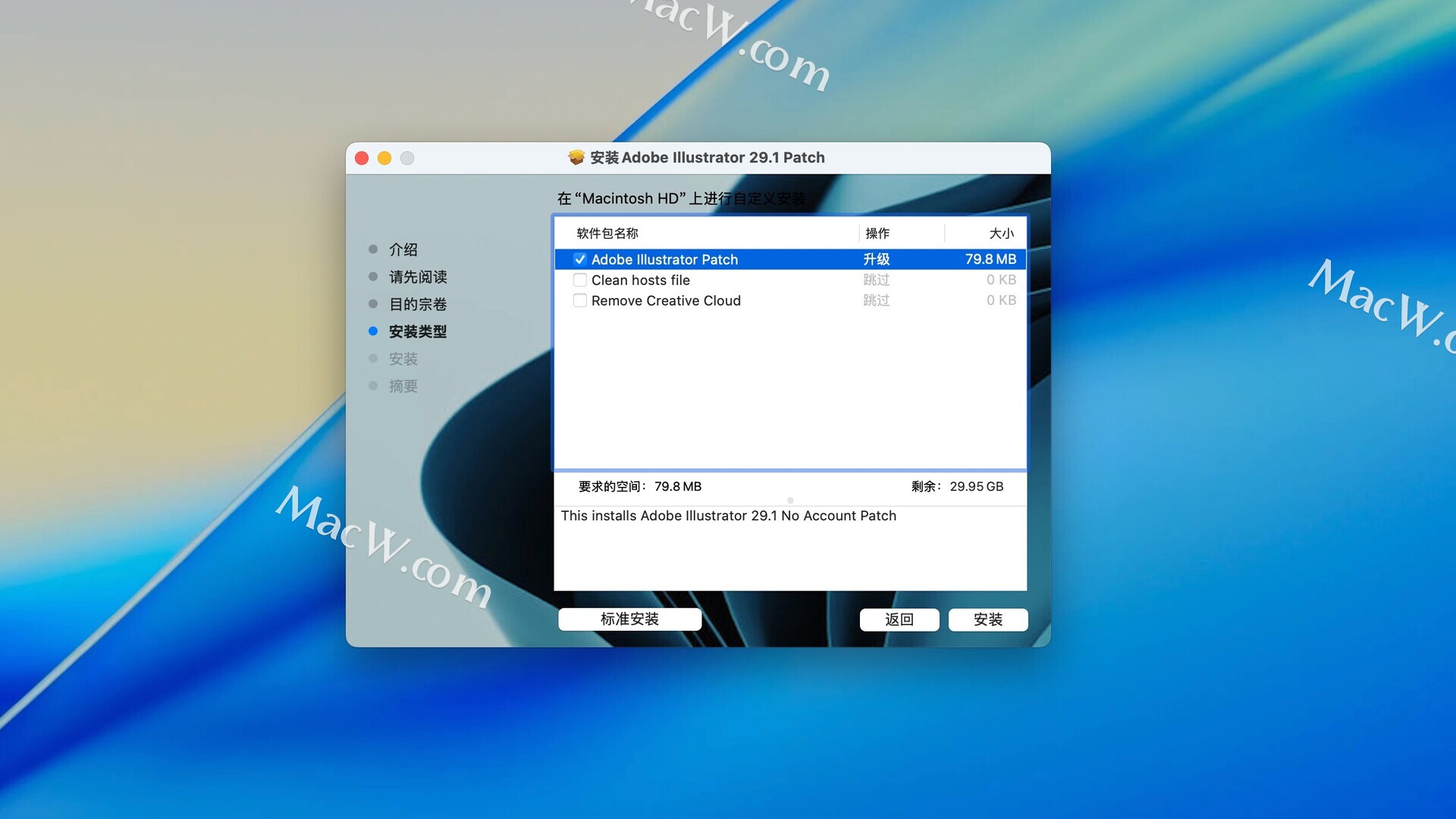Click 跳过 action in Clean hosts file row
Viewport: 1456px width, 819px height.
(877, 280)
